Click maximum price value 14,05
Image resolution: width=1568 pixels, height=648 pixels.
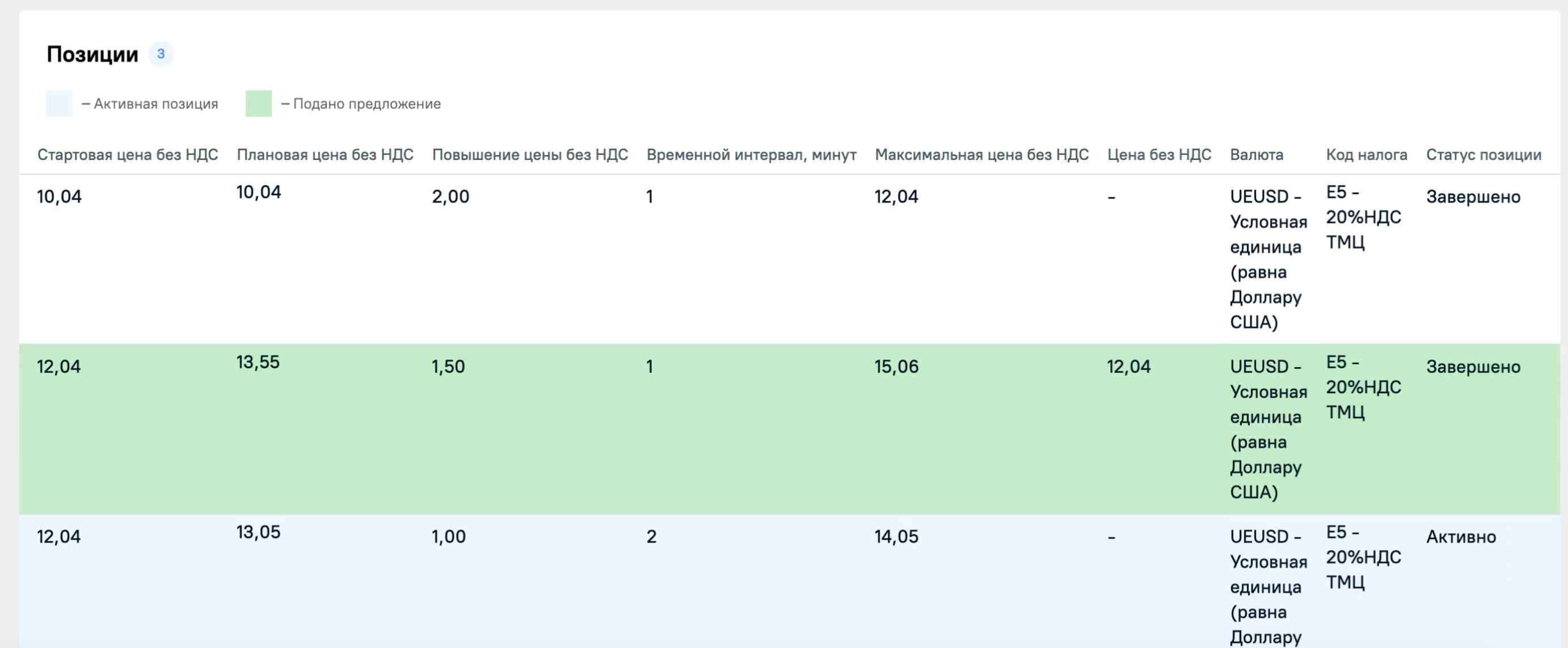897,537
